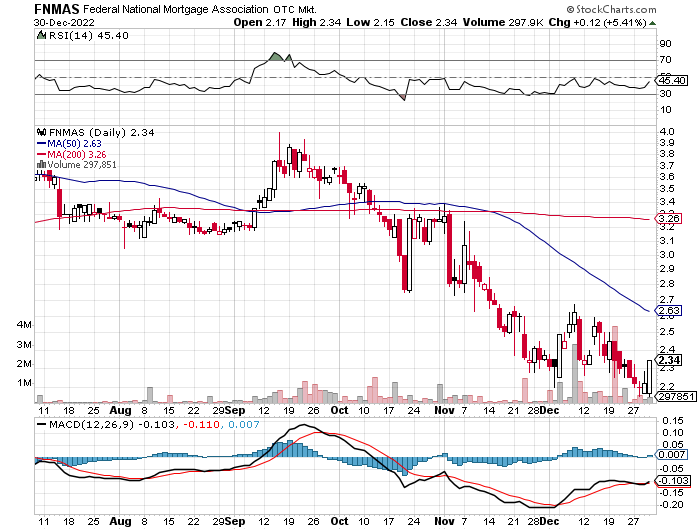
Task: Click the MACD(12,26,9) panel label
Action: tap(91, 425)
